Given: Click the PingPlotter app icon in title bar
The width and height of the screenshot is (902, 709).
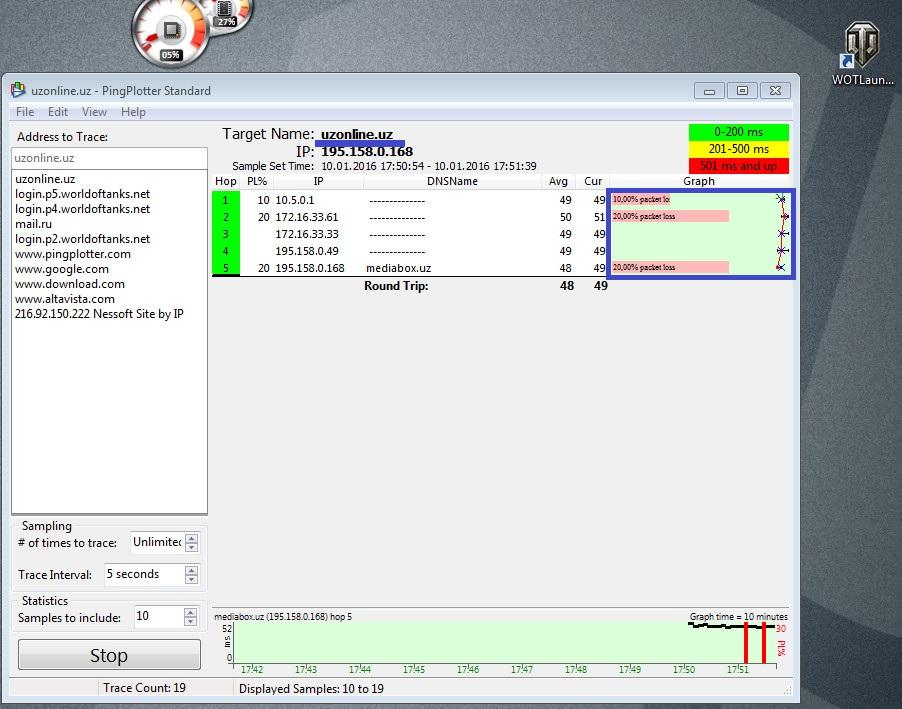Looking at the screenshot, I should coord(18,90).
